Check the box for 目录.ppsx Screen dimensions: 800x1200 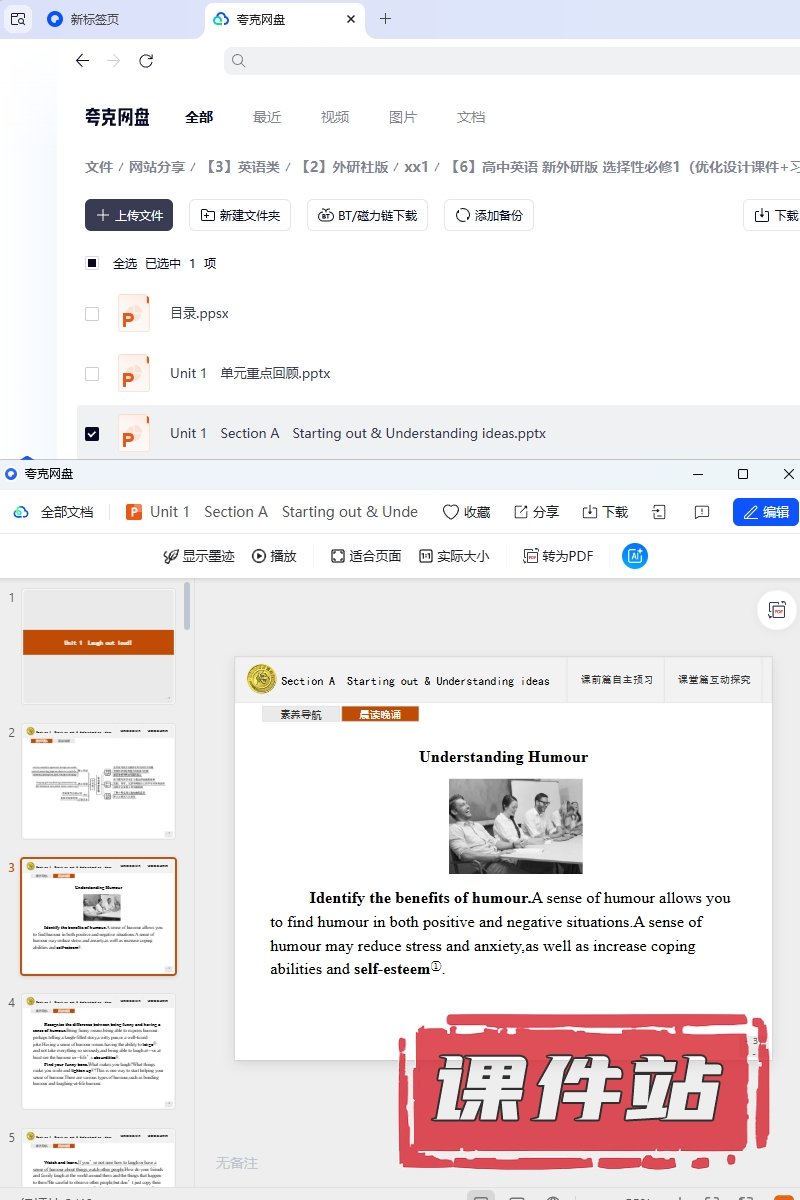92,314
